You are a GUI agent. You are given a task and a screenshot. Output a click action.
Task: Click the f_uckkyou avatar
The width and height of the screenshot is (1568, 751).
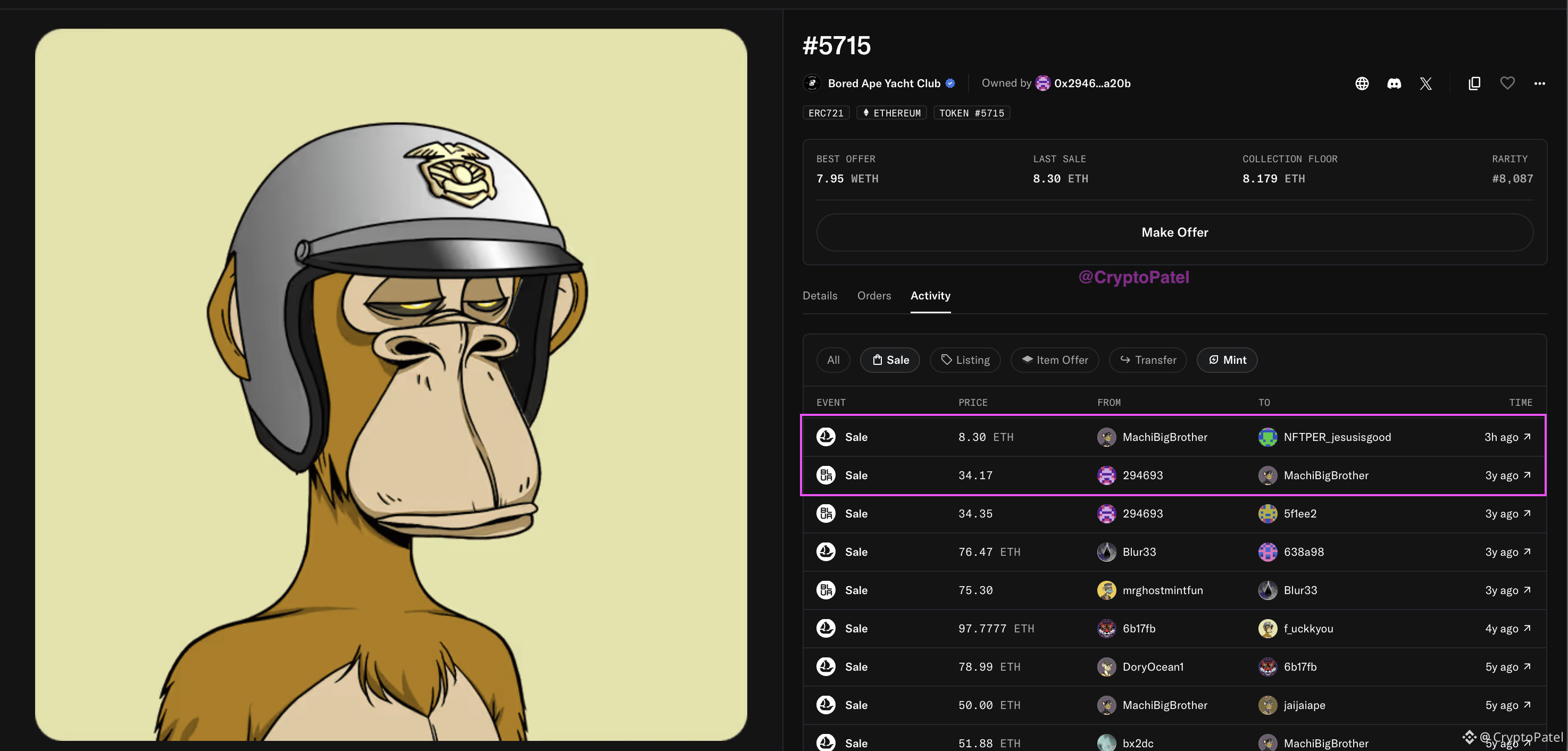point(1268,629)
